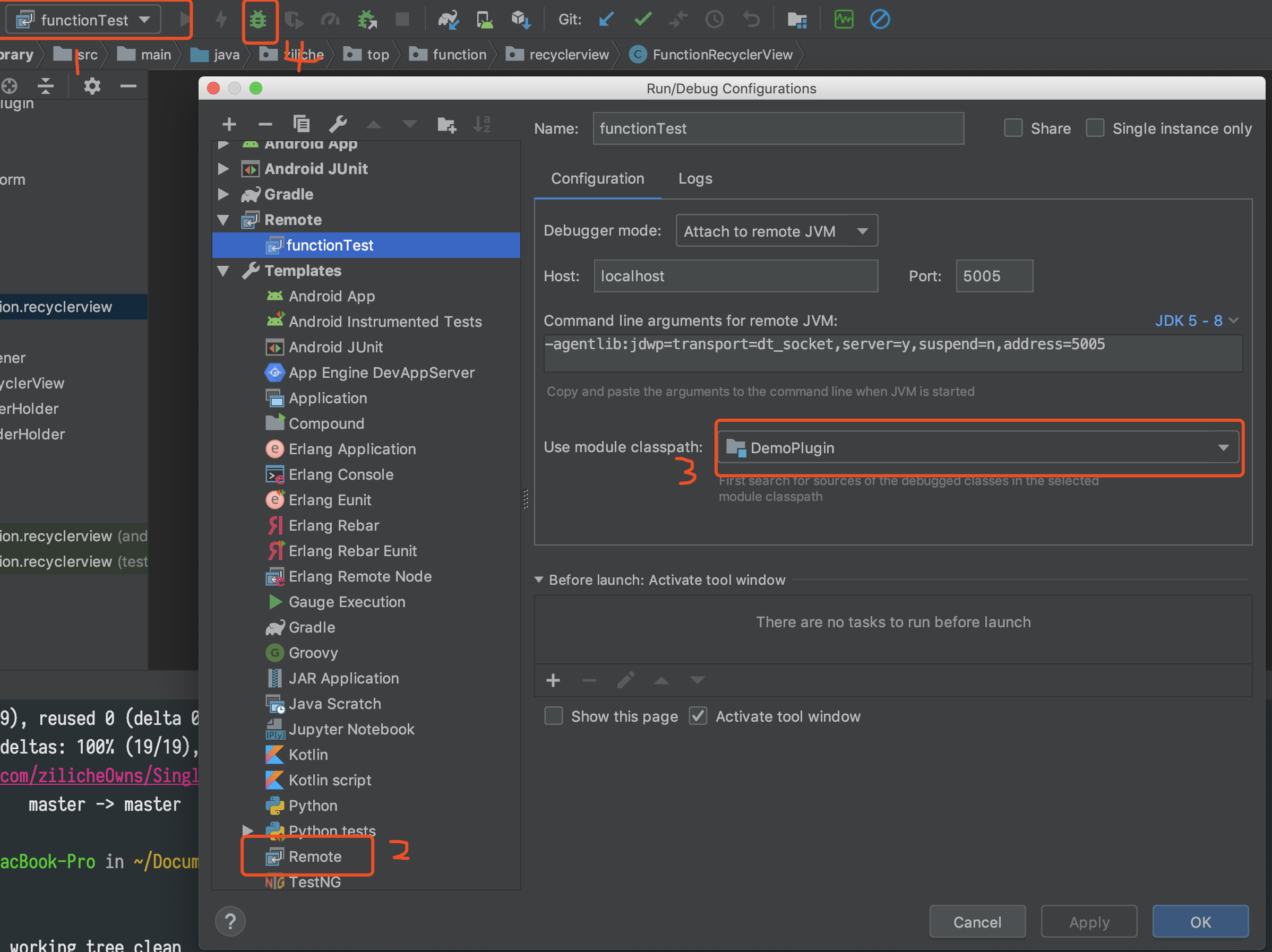Click the green Debug bug icon

point(258,20)
